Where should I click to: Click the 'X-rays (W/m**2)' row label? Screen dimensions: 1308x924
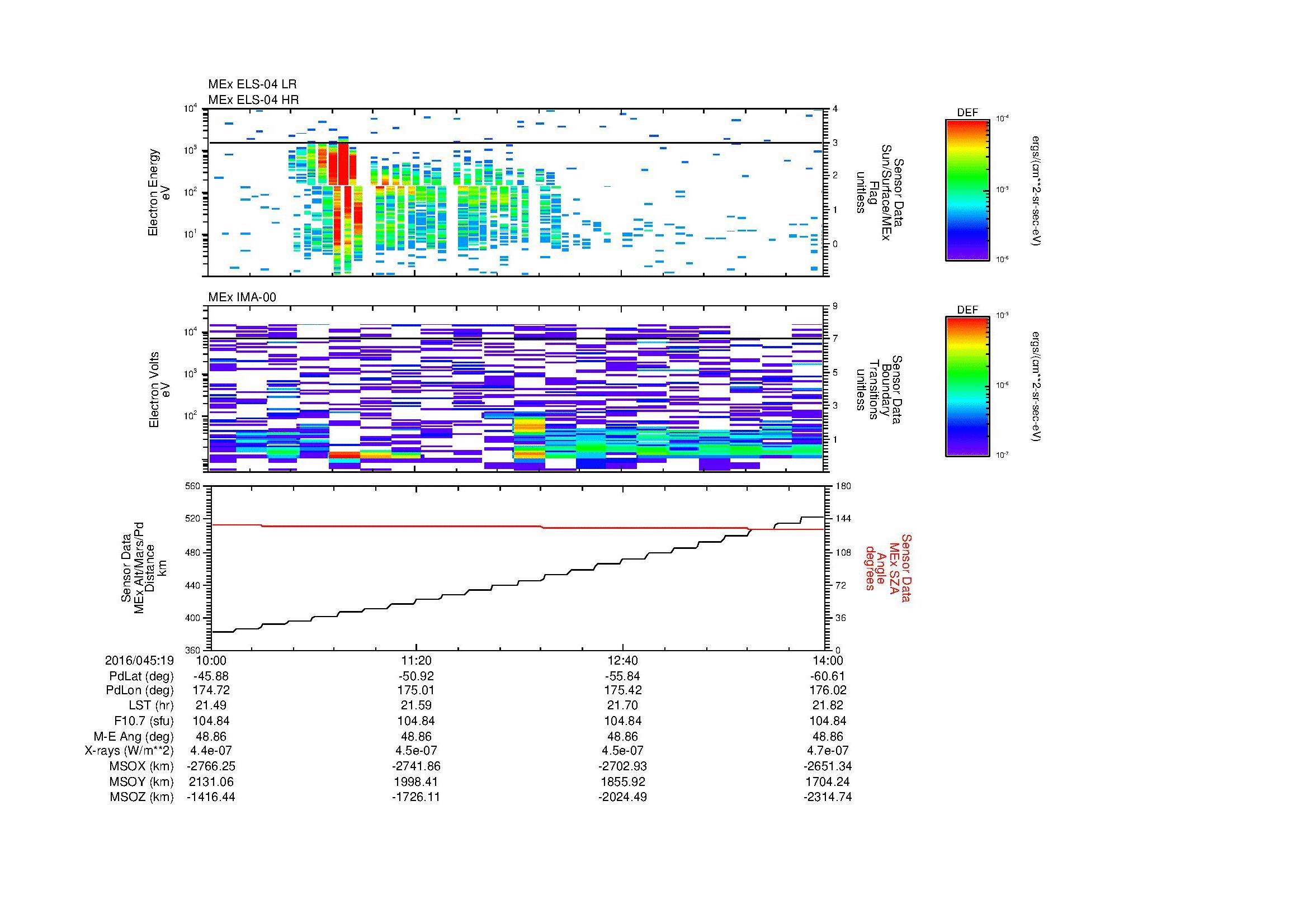click(x=129, y=751)
